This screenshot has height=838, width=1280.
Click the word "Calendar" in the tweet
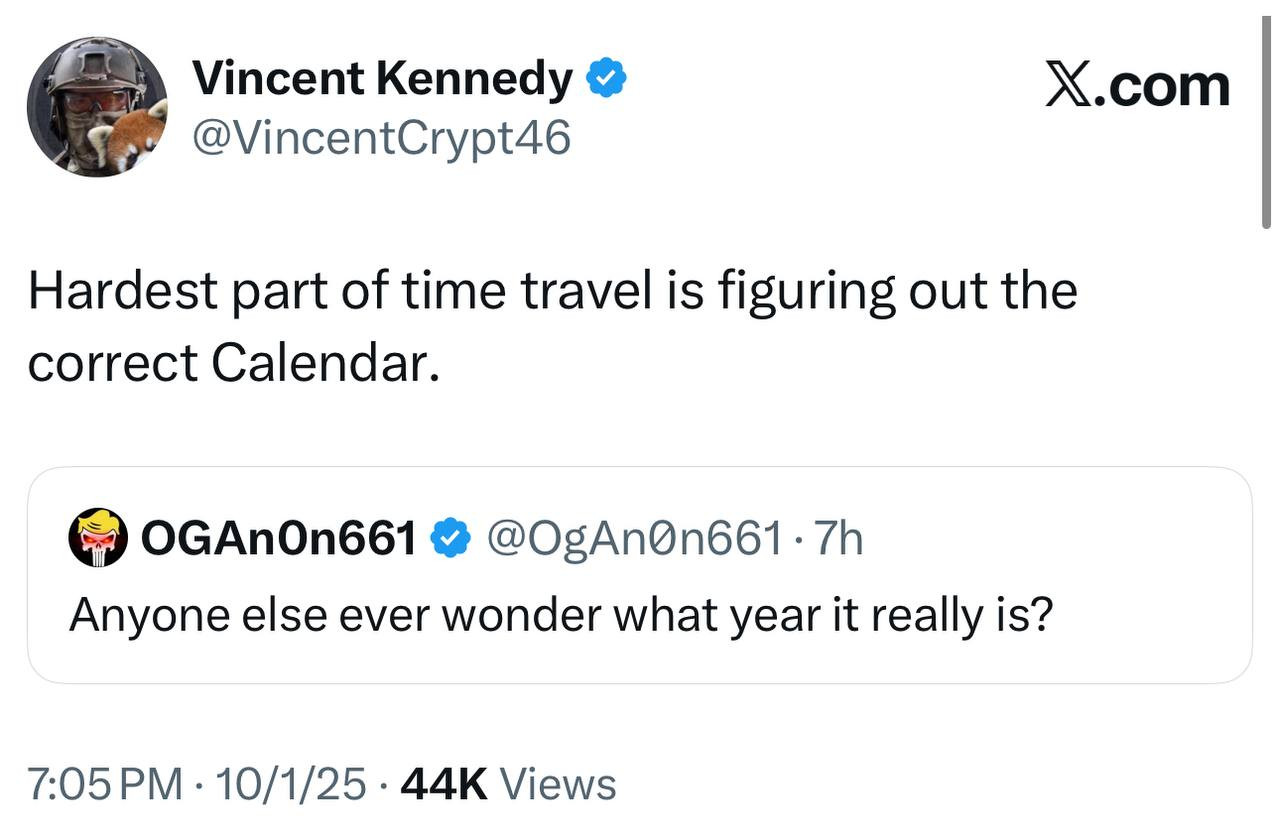pos(323,363)
